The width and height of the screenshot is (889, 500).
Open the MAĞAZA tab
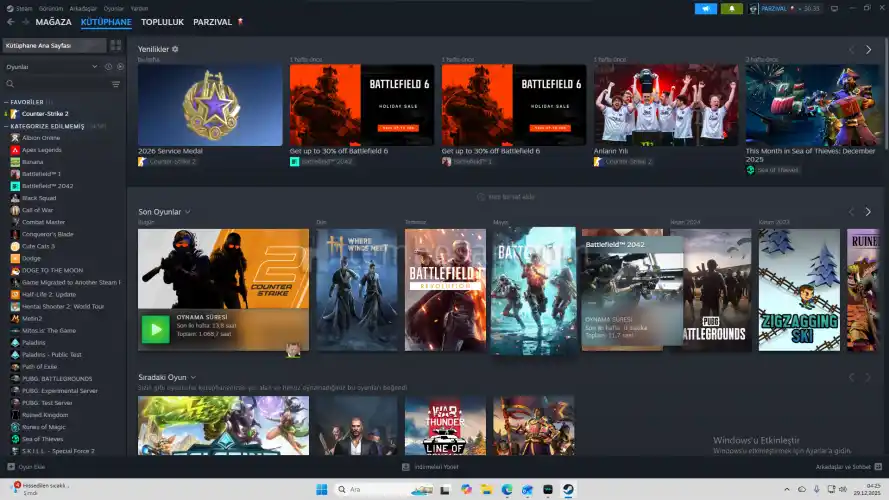pos(53,21)
